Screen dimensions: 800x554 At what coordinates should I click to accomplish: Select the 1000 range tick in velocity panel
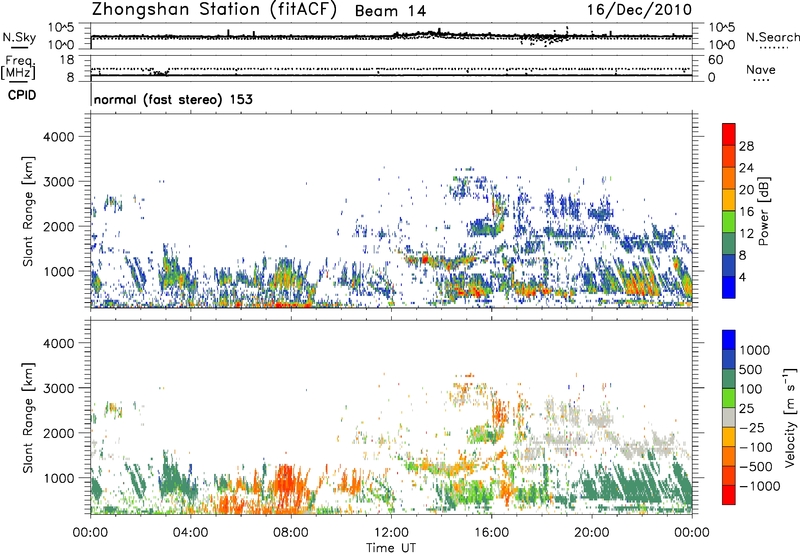point(59,478)
